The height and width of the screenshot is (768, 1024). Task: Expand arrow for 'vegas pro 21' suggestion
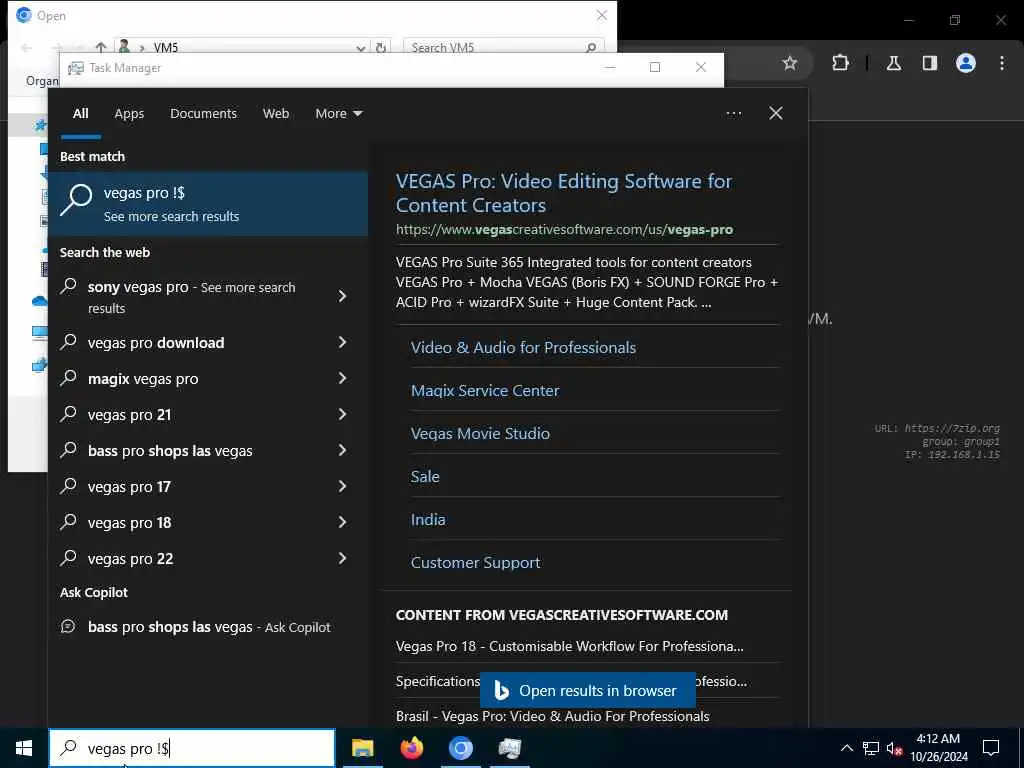[342, 414]
